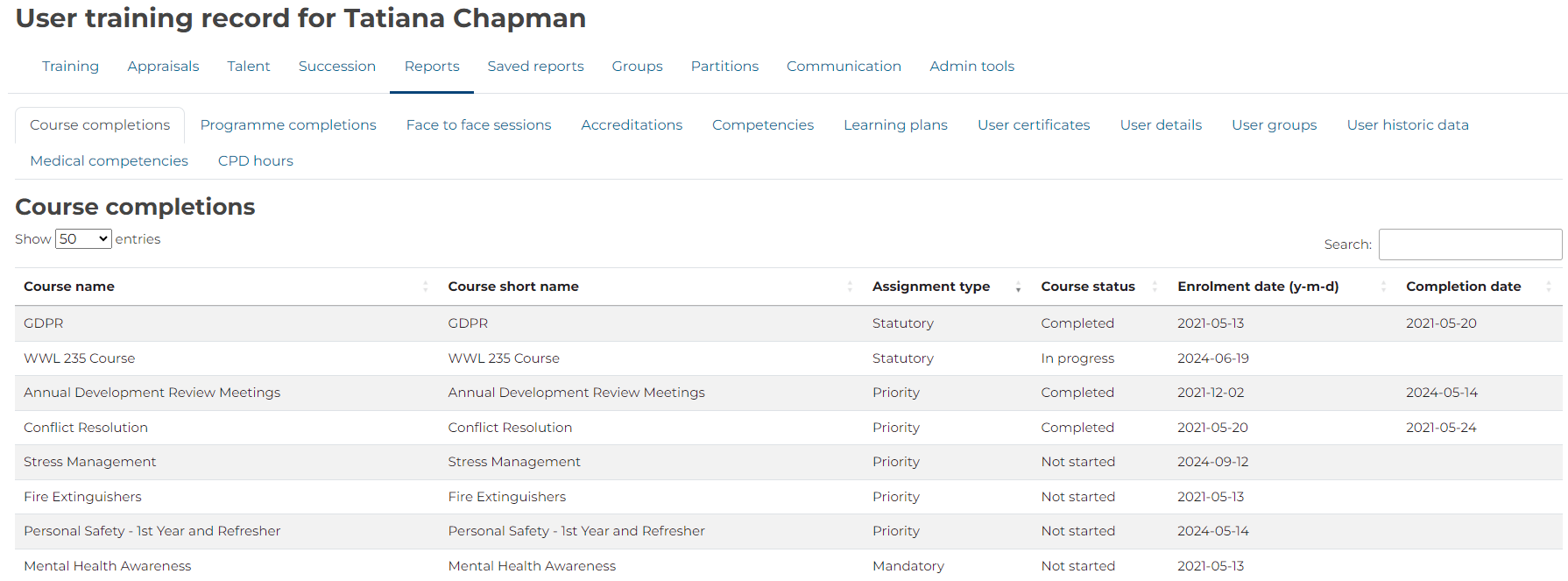The height and width of the screenshot is (581, 1568).
Task: Open the Admin tools tab
Action: [971, 67]
